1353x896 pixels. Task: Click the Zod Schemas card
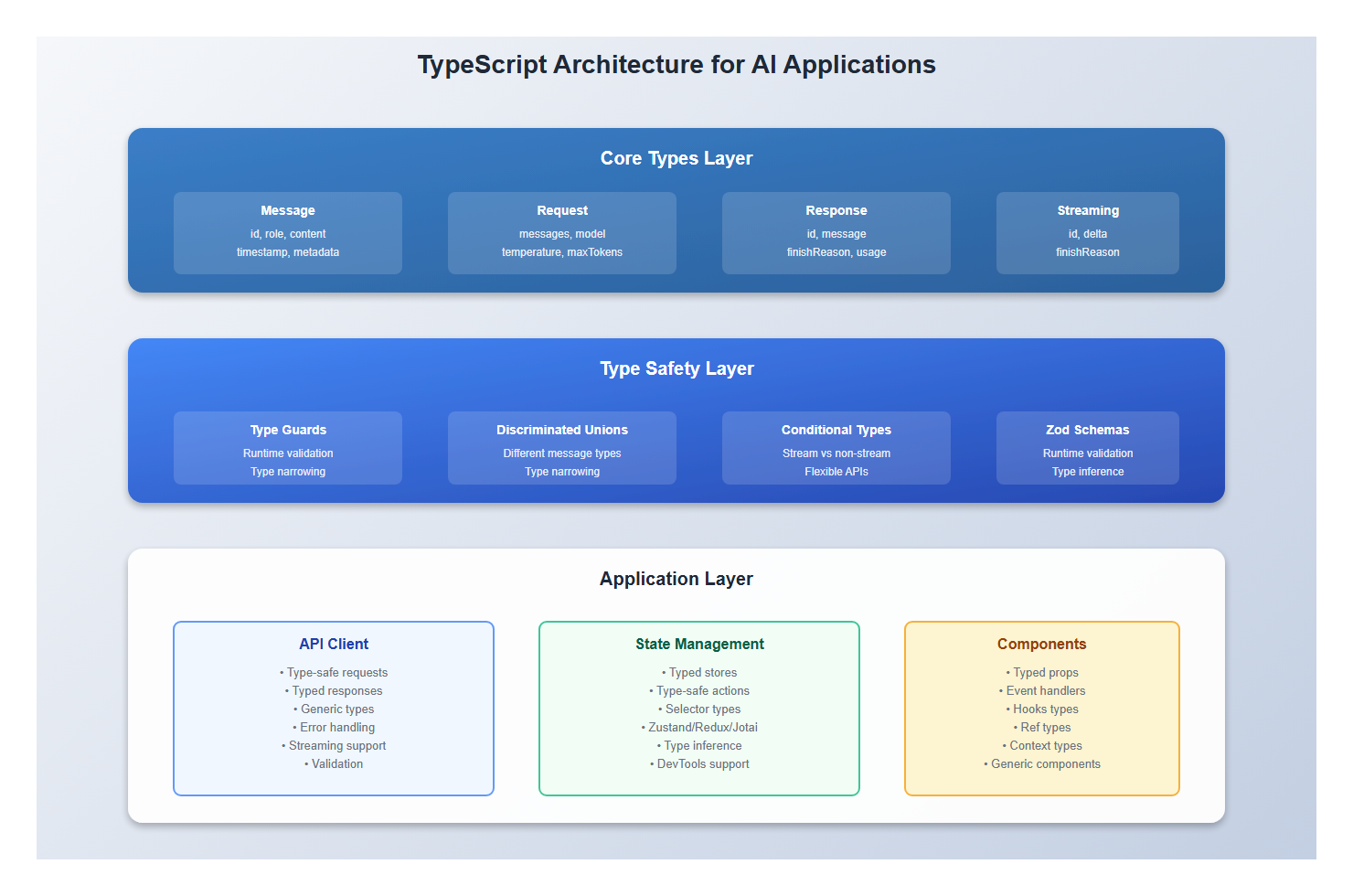[1087, 448]
